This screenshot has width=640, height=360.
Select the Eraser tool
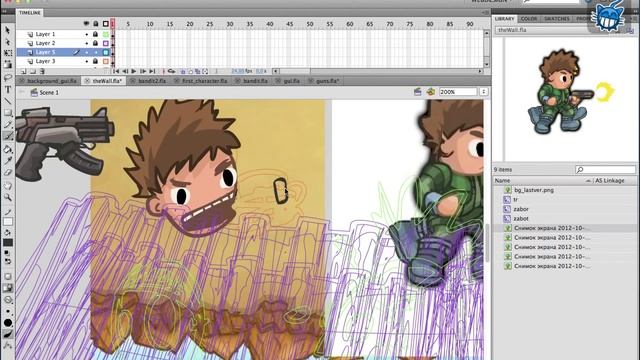8,173
